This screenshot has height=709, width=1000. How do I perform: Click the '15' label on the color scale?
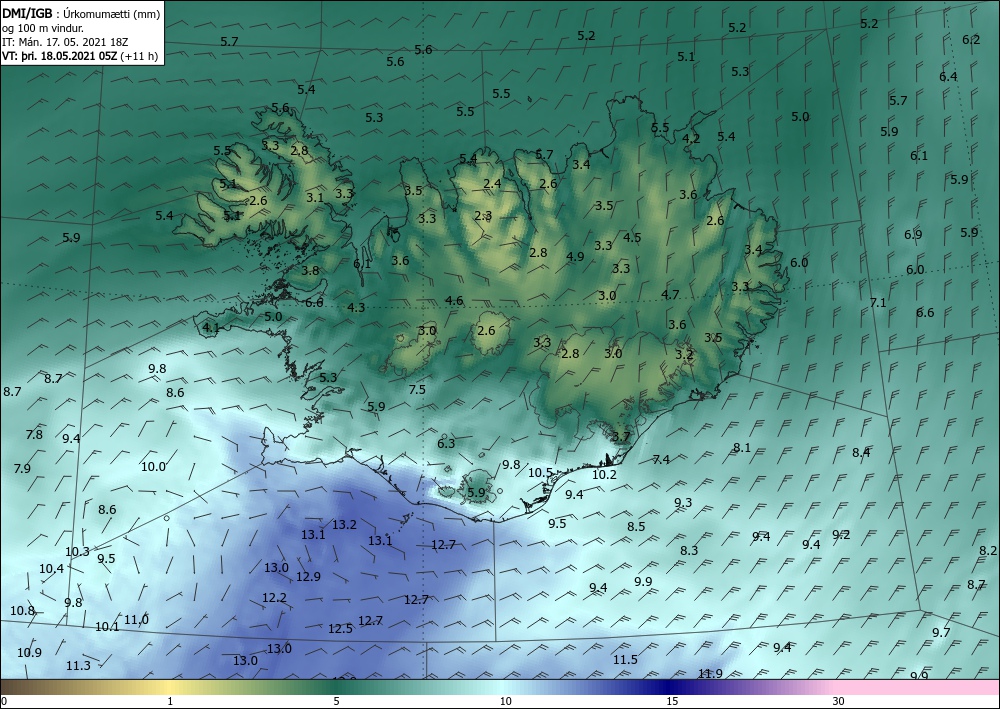pos(672,701)
